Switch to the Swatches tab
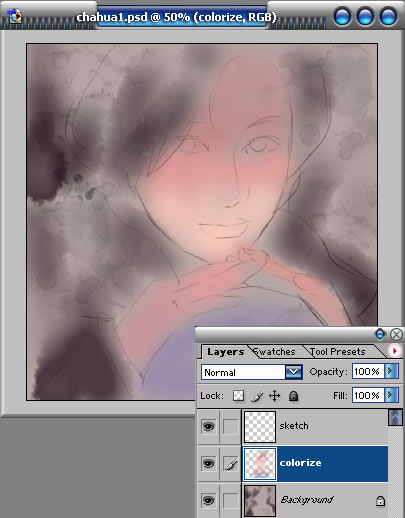 tap(274, 352)
